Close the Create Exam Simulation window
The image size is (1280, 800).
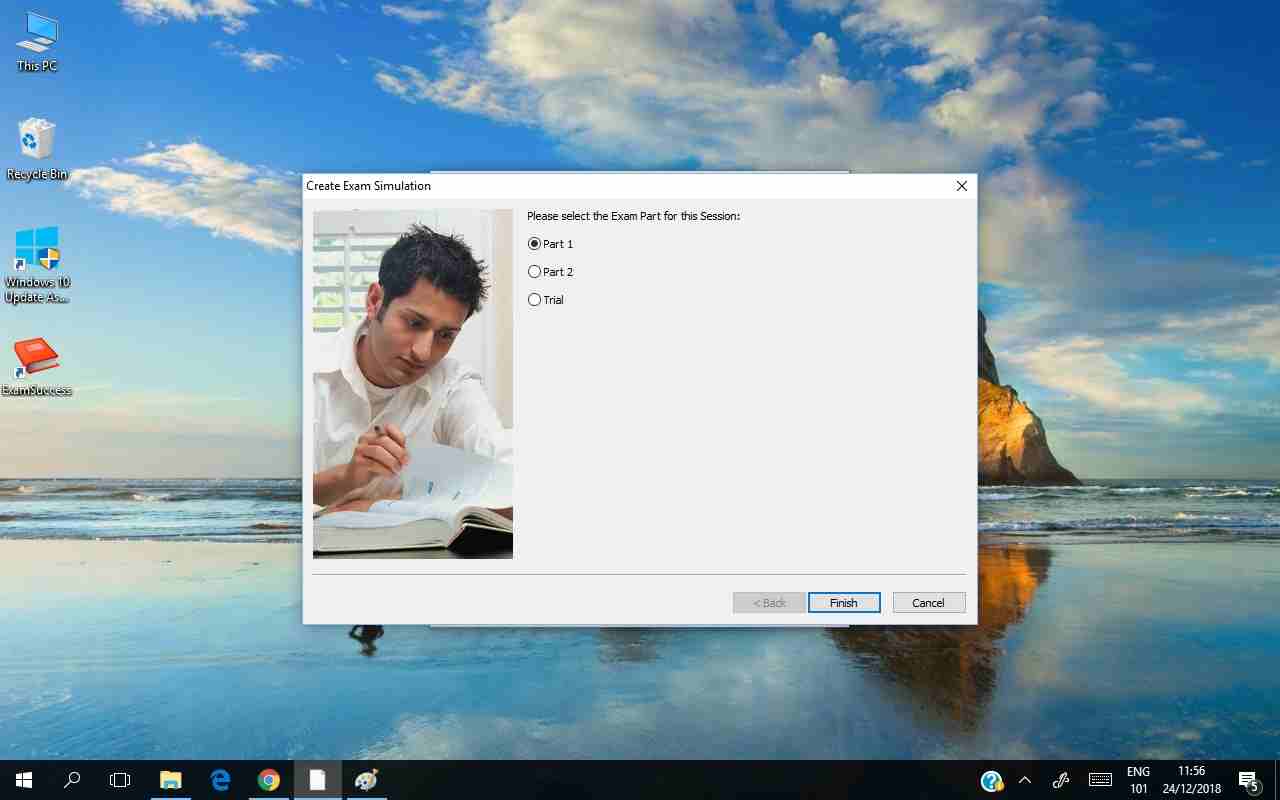pyautogui.click(x=961, y=186)
